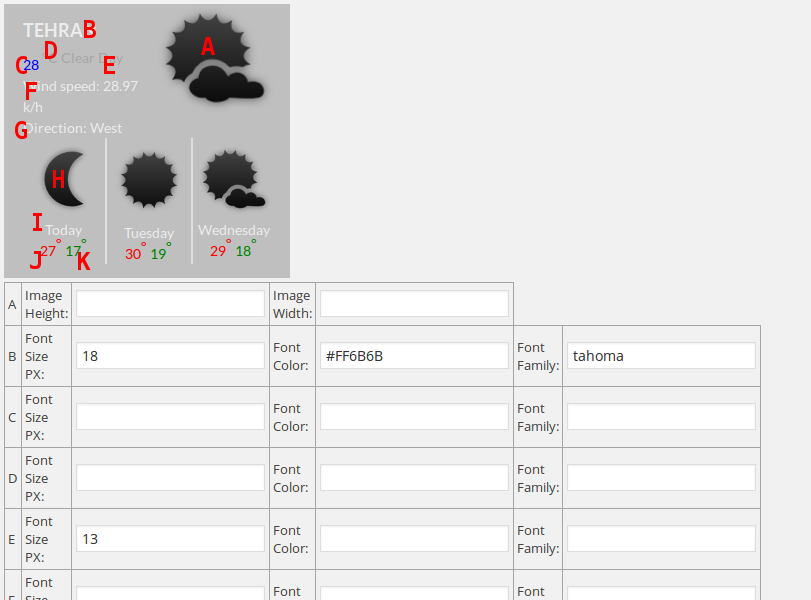811x600 pixels.
Task: Click the row B label cell
Action: [x=12, y=356]
